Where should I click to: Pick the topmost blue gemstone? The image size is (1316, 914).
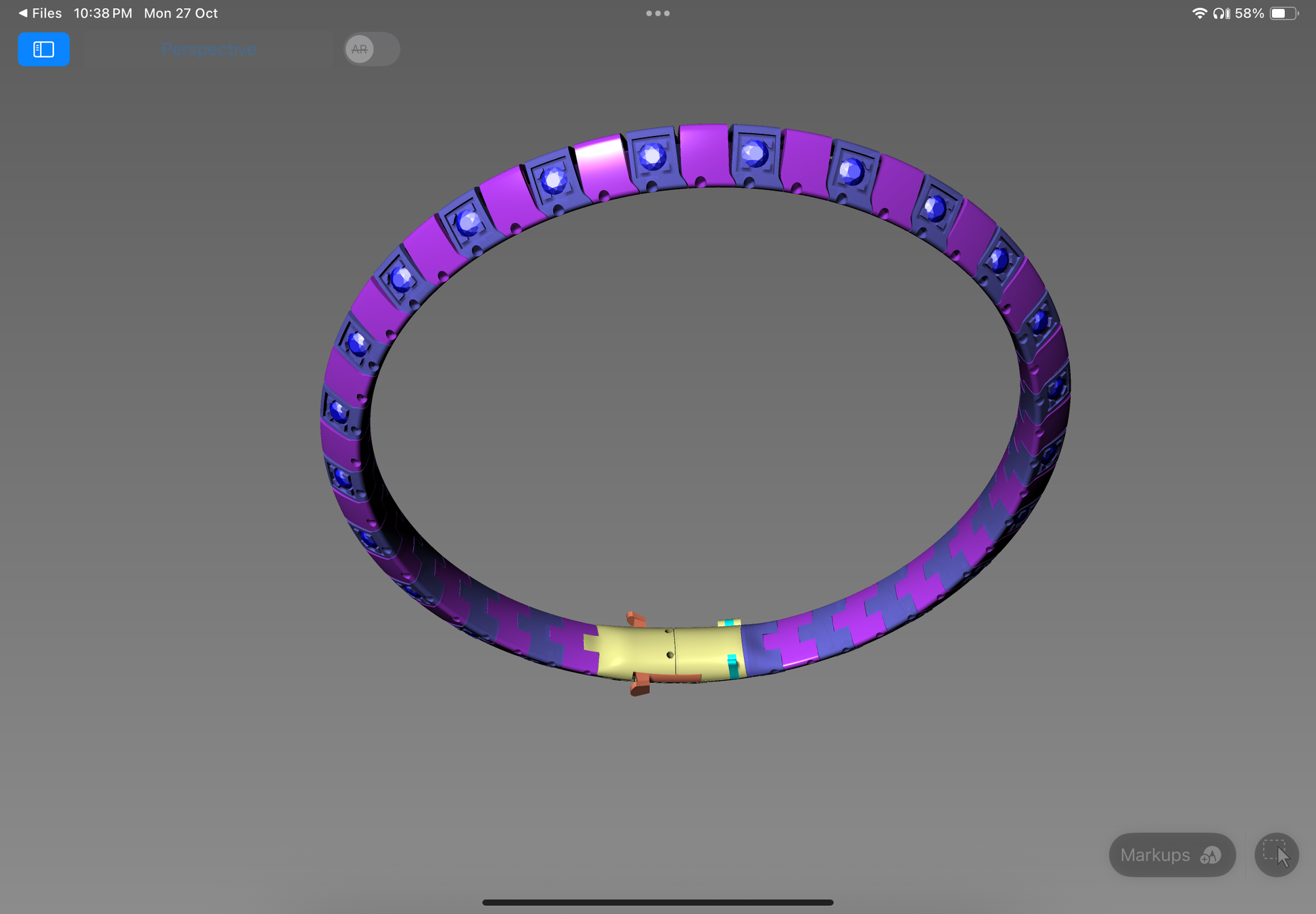pos(754,153)
